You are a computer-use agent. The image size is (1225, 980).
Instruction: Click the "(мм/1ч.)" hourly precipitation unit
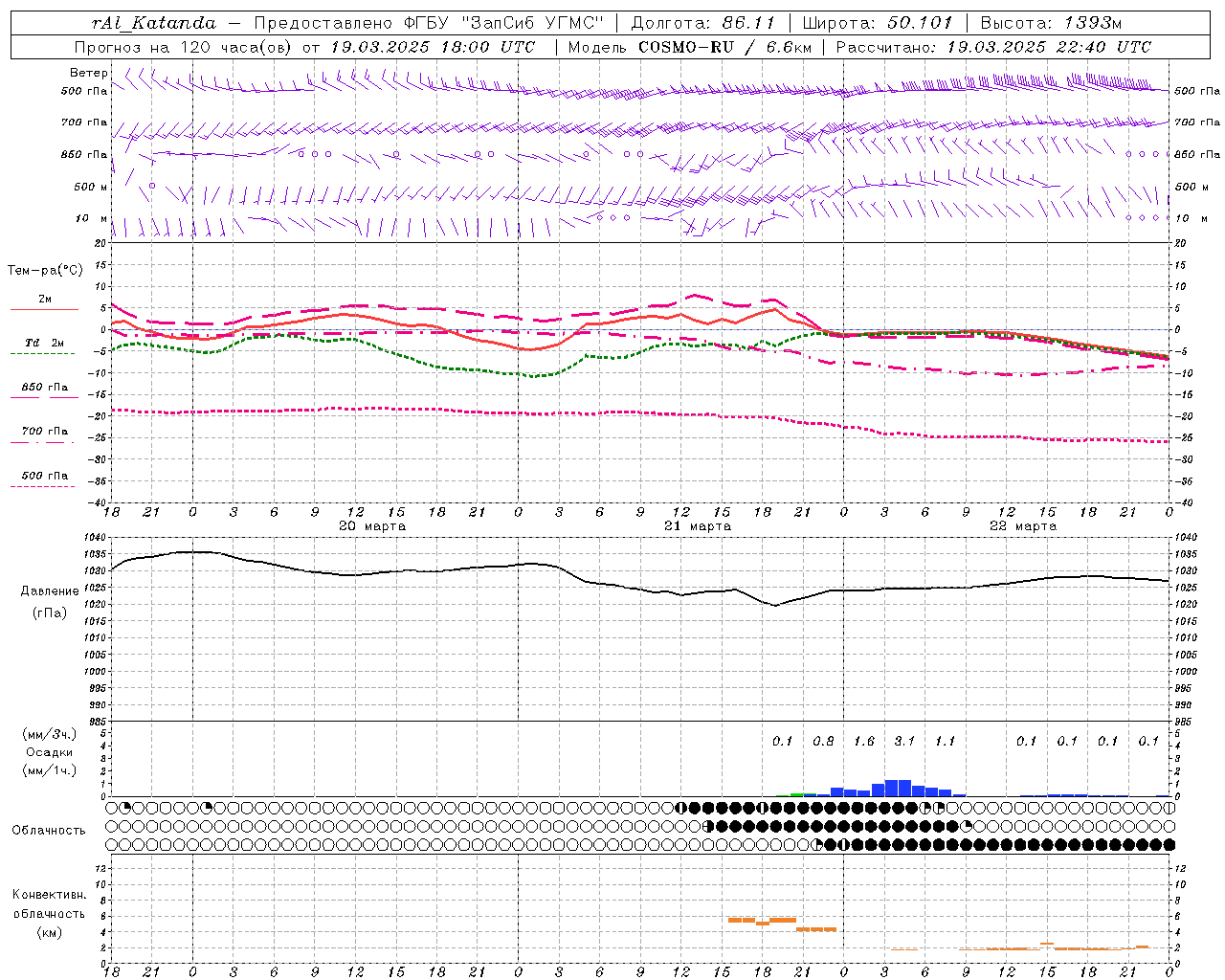pyautogui.click(x=50, y=770)
